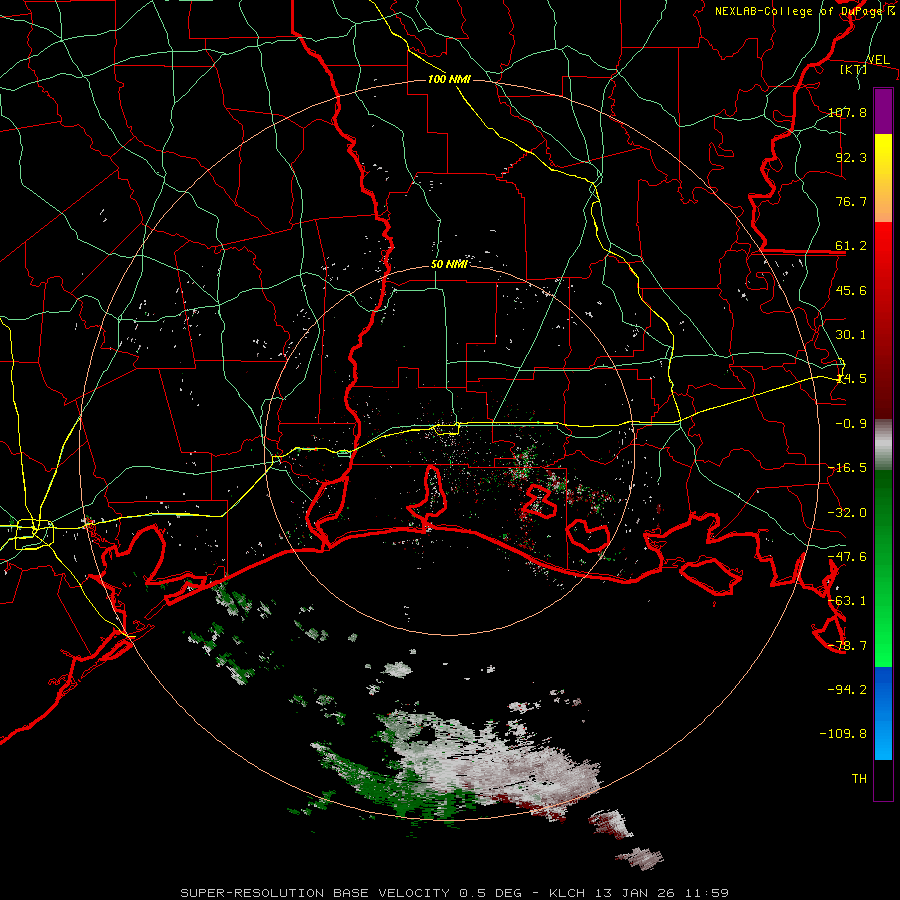This screenshot has width=900, height=900.
Task: Click the 107.8 velocity scale value
Action: (847, 112)
